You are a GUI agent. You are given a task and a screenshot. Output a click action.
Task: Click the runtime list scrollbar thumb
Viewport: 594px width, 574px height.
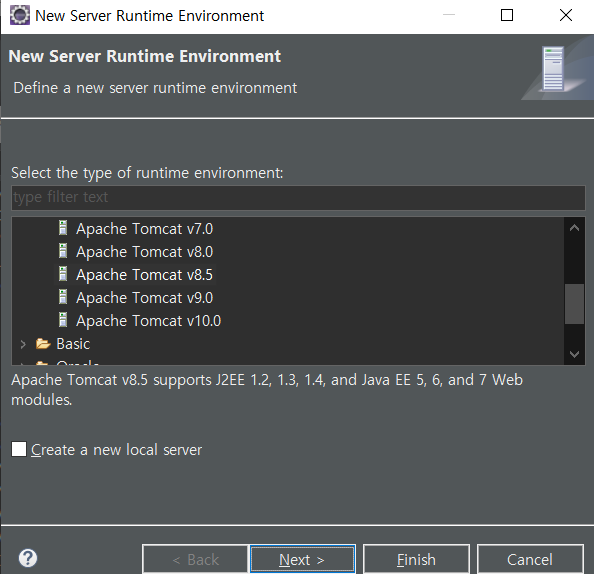pos(574,304)
